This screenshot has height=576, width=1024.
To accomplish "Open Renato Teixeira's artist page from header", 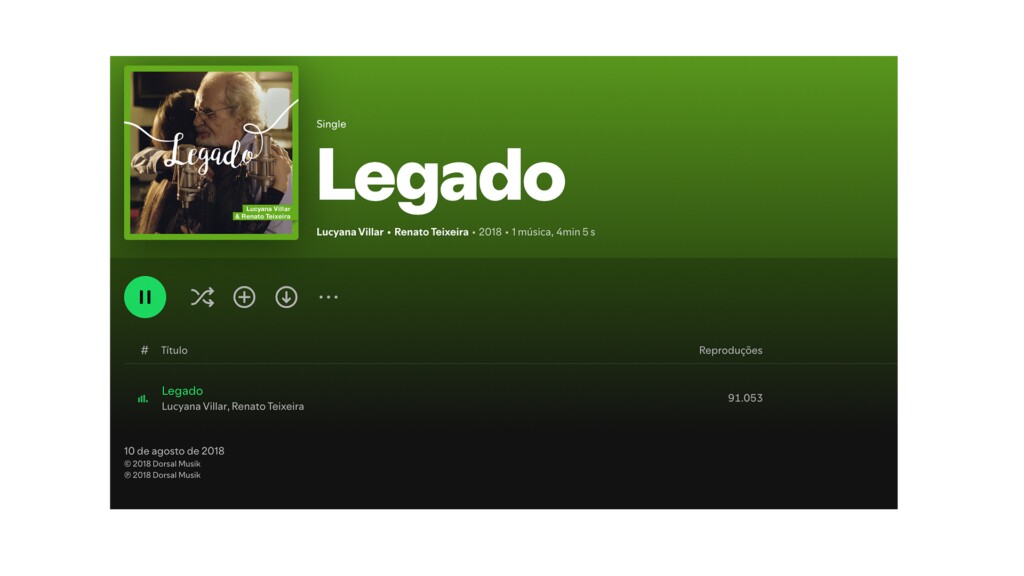I will coord(431,232).
